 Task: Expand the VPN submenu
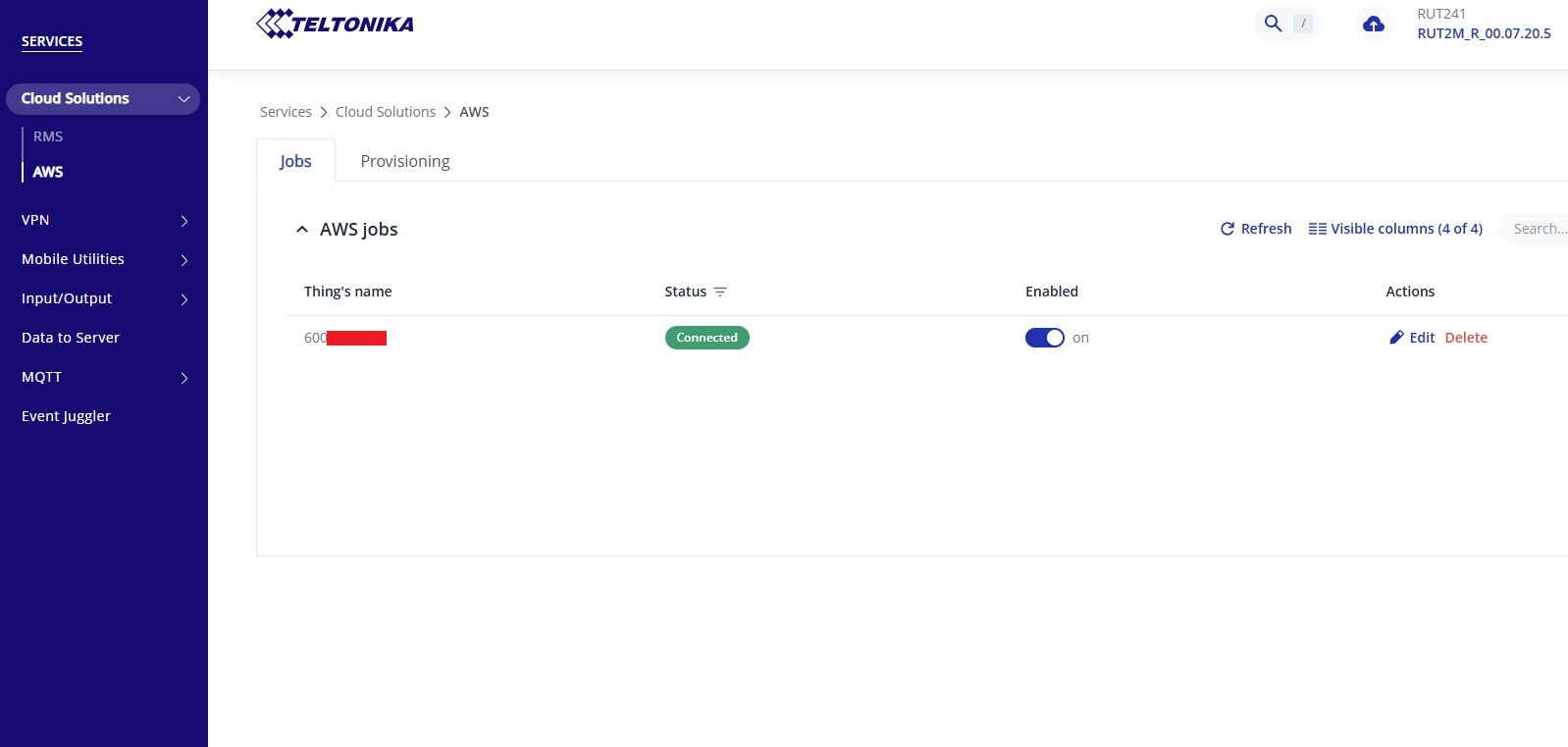183,221
